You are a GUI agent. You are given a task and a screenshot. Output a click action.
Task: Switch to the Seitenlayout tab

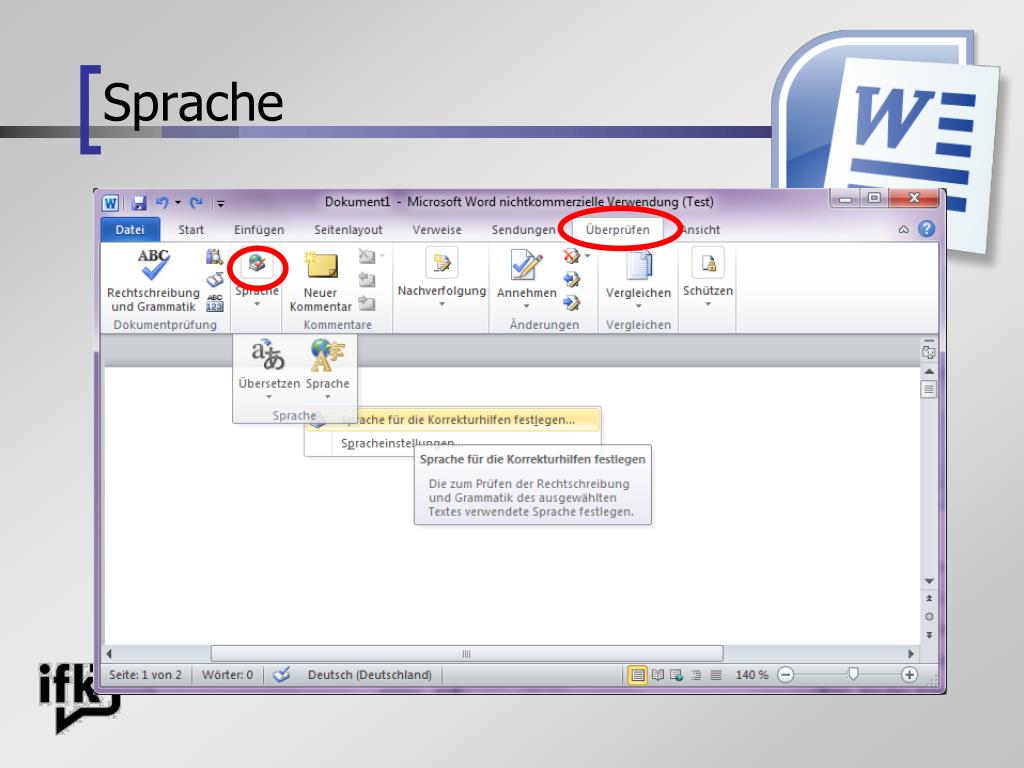(348, 230)
